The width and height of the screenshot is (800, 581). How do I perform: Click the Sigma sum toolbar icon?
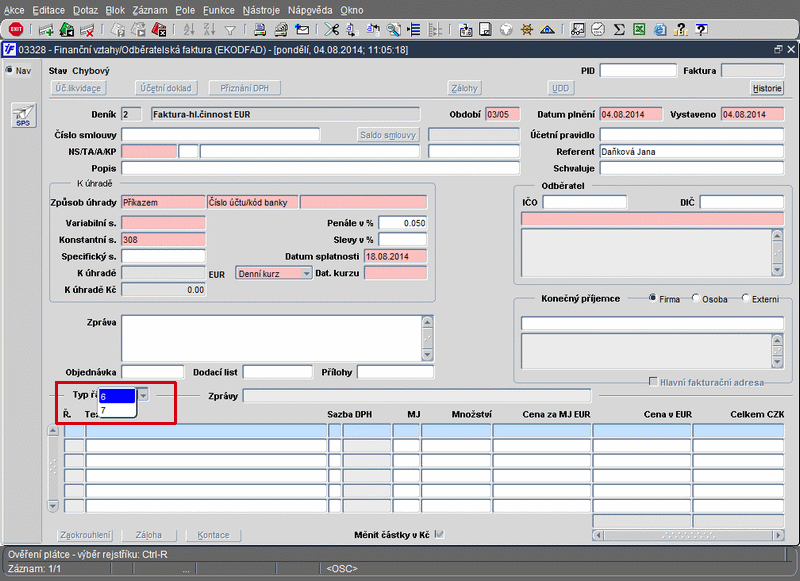click(619, 30)
